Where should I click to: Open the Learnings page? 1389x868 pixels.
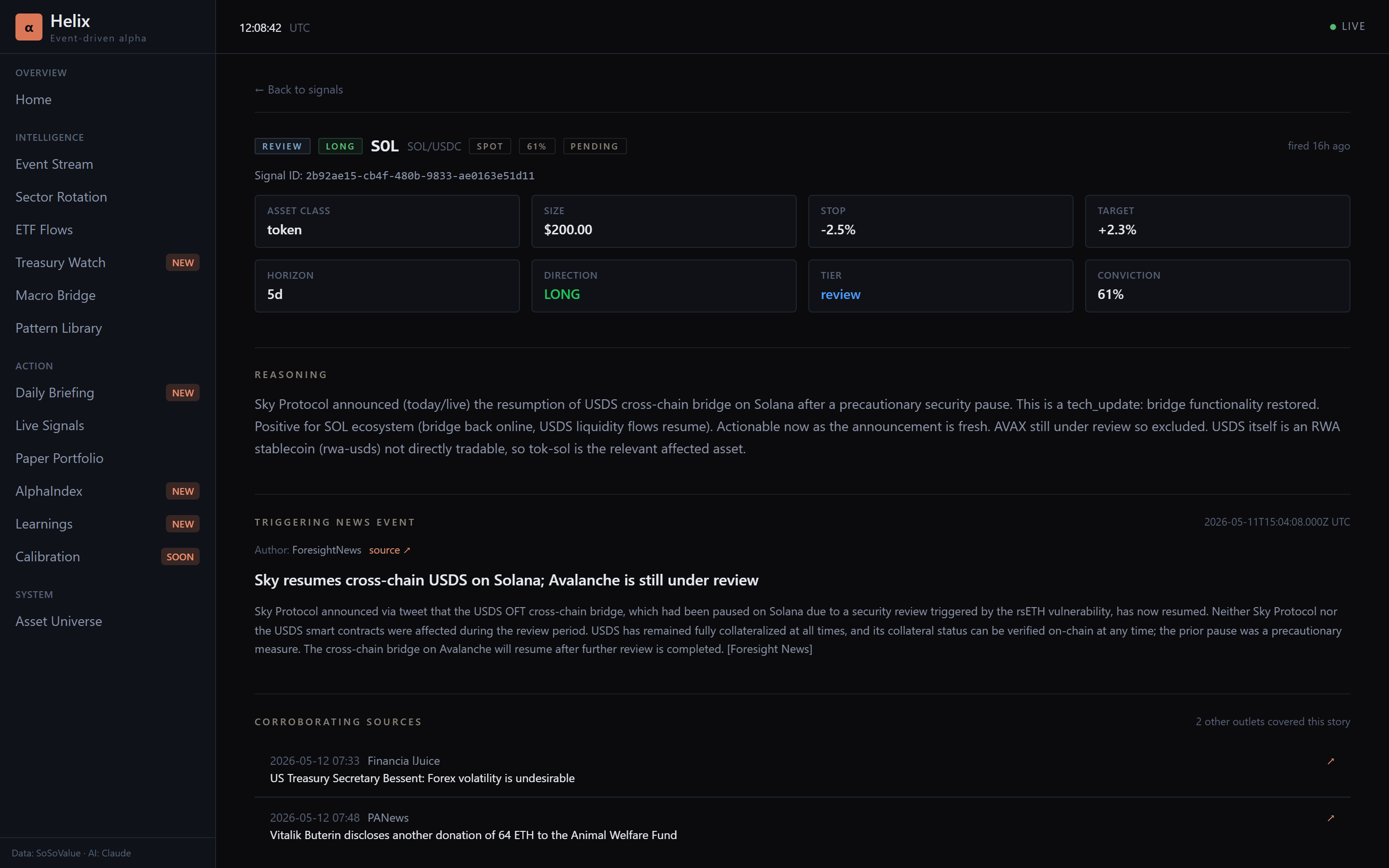[x=43, y=524]
